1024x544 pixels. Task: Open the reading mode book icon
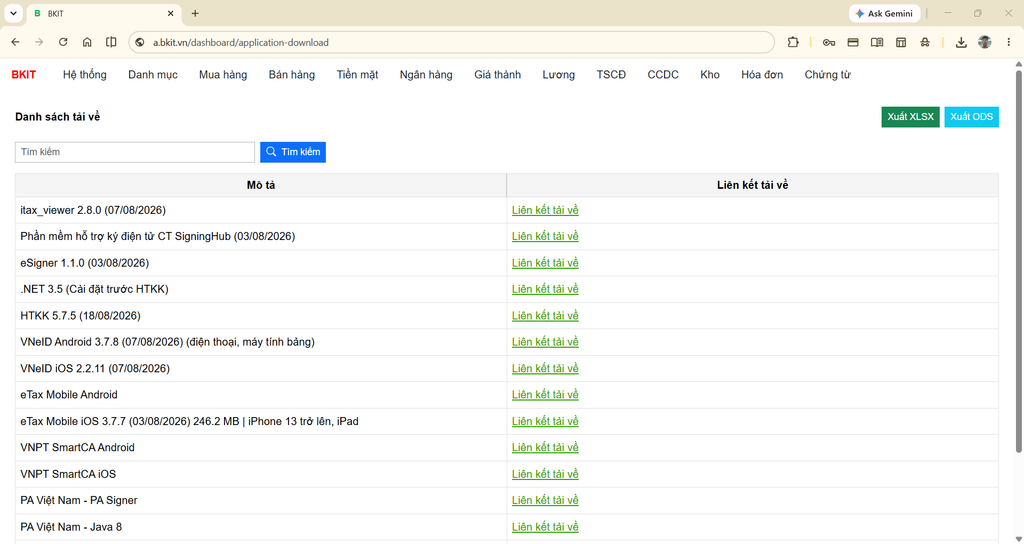coord(877,42)
